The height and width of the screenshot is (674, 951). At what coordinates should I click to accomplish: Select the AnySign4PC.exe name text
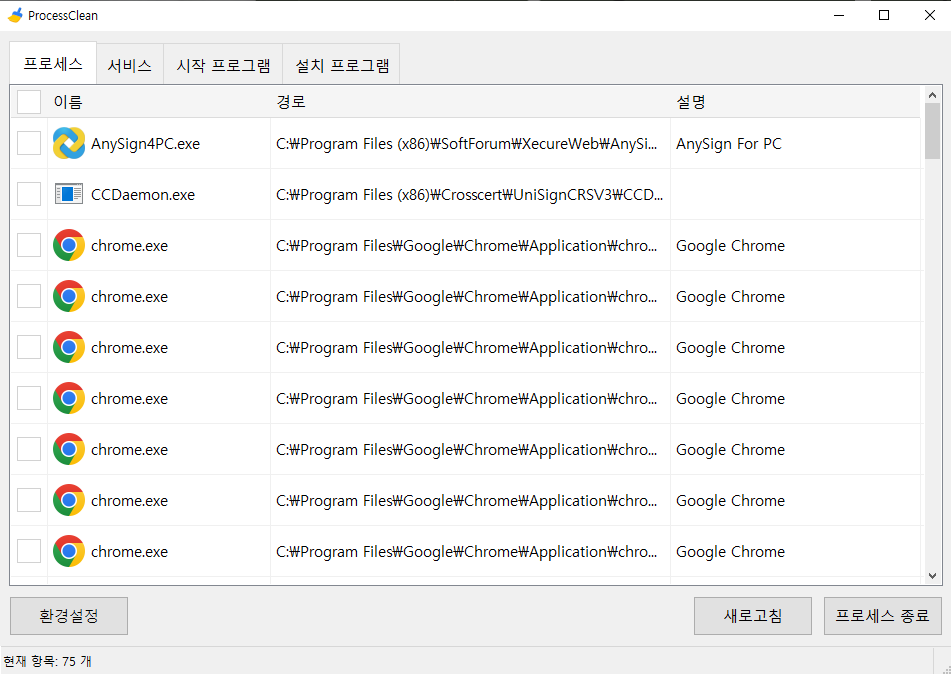pos(146,144)
